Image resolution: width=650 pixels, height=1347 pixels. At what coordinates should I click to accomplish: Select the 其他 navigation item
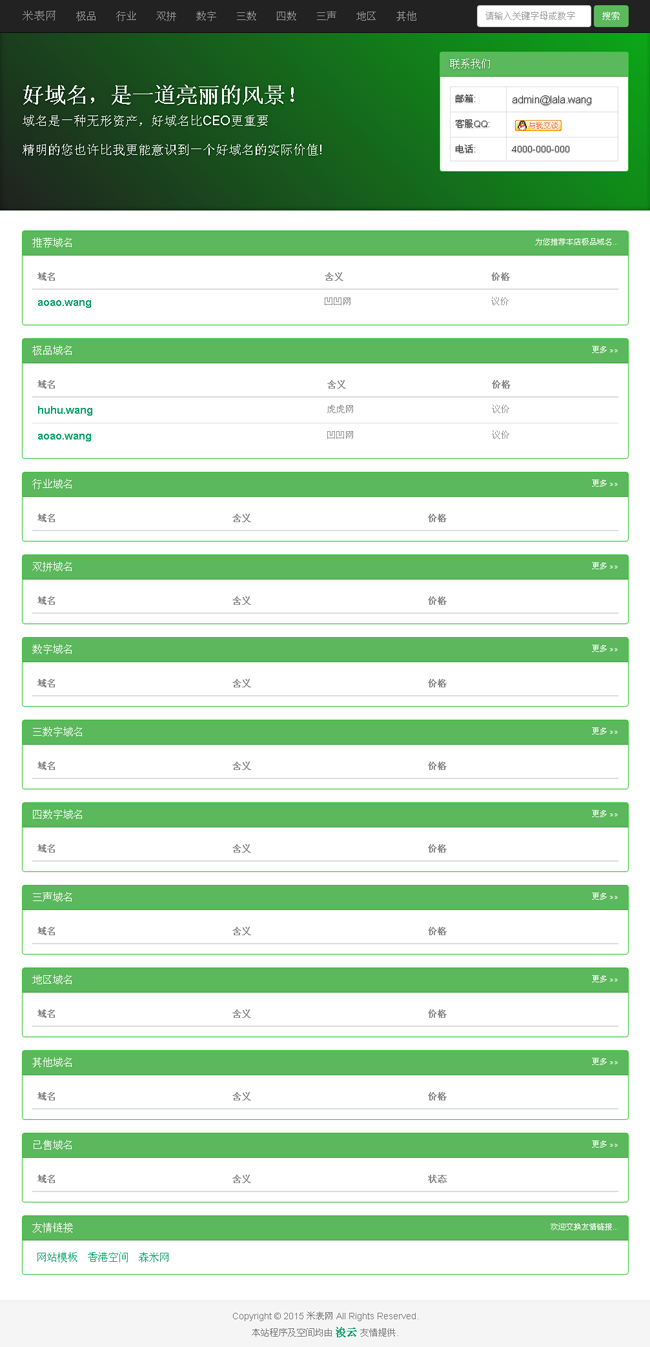coord(406,16)
